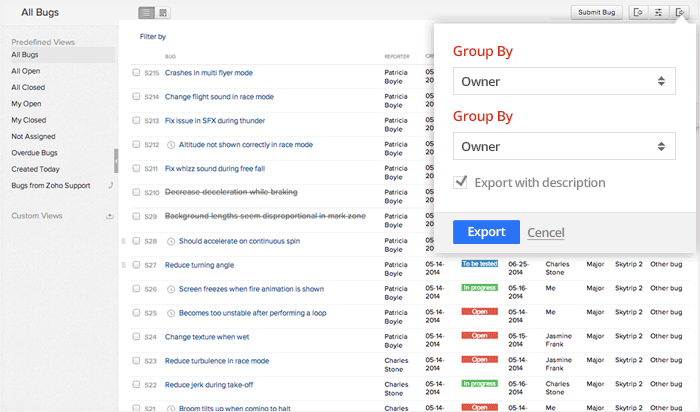Click the export icon in the toolbar
The height and width of the screenshot is (412, 700).
(681, 13)
